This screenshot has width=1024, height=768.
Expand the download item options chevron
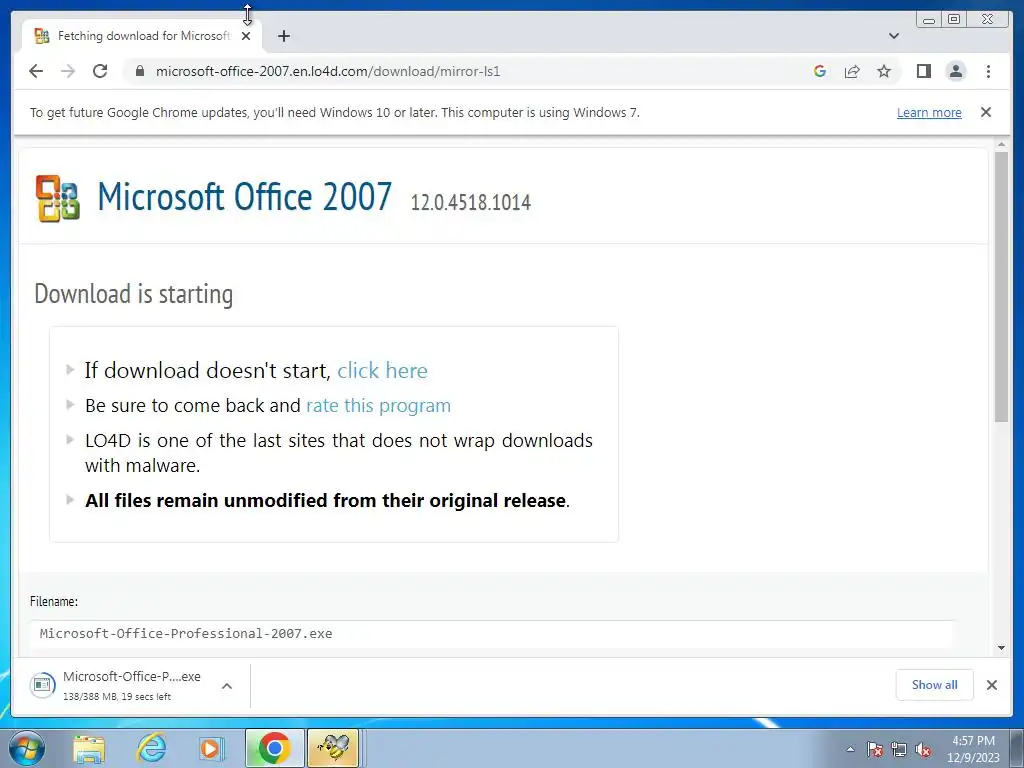click(227, 686)
